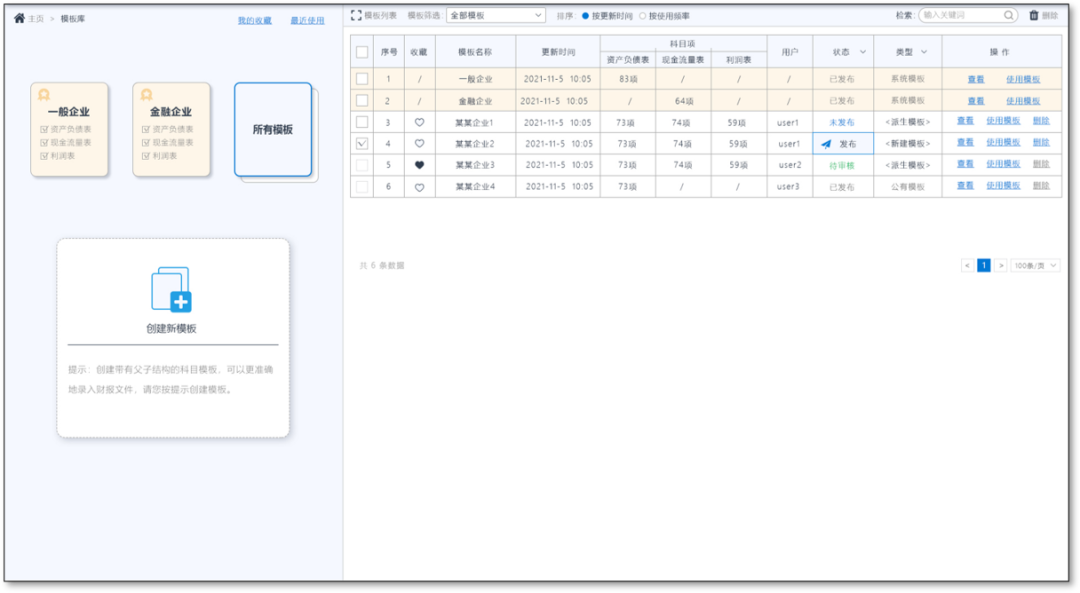Click the home icon in breadcrumb
1080x593 pixels.
click(x=19, y=18)
